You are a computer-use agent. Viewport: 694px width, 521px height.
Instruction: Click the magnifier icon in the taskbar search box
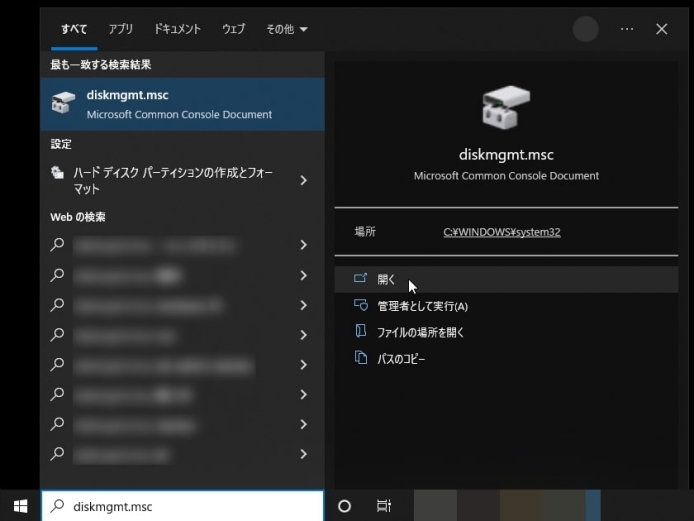tap(57, 506)
